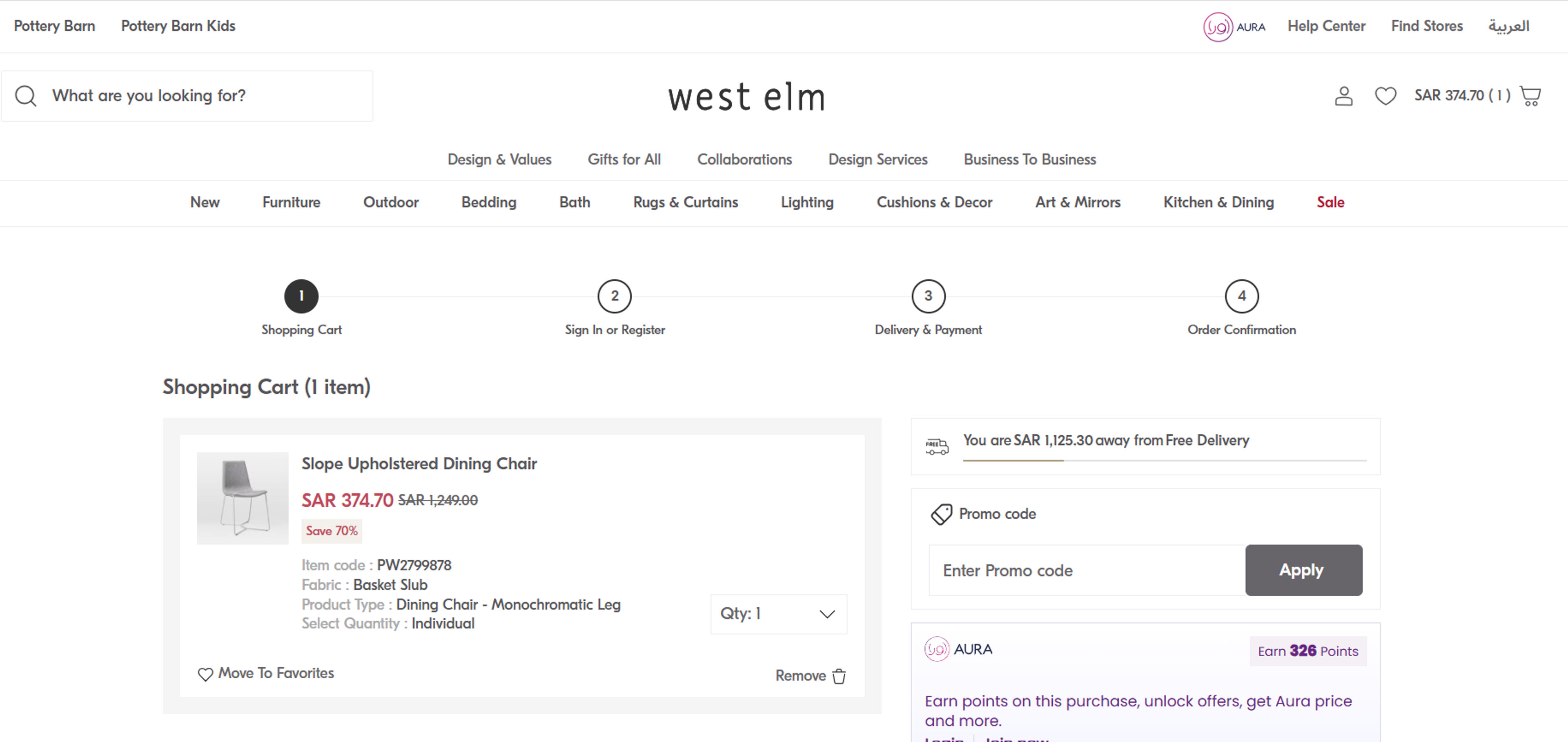1568x742 pixels.
Task: Click the free delivery truck icon
Action: 937,447
